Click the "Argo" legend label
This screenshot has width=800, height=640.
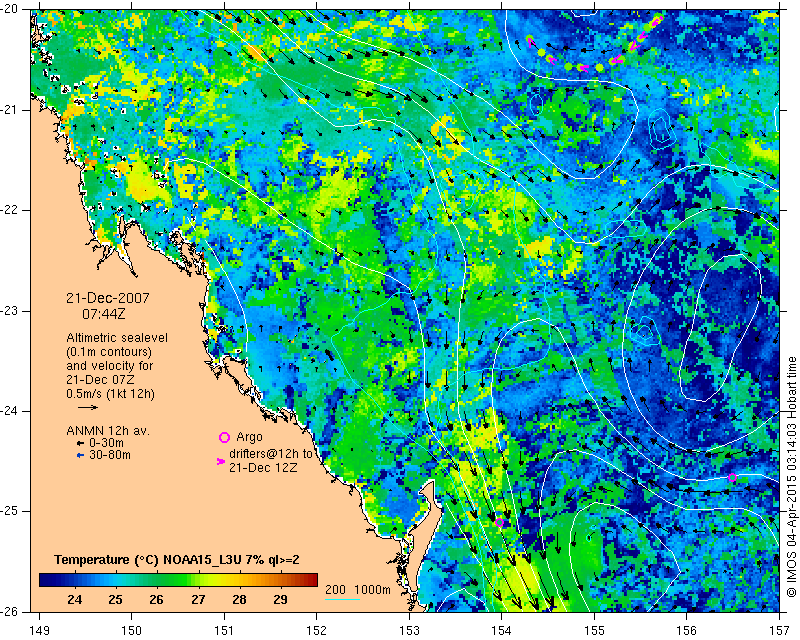(x=249, y=437)
